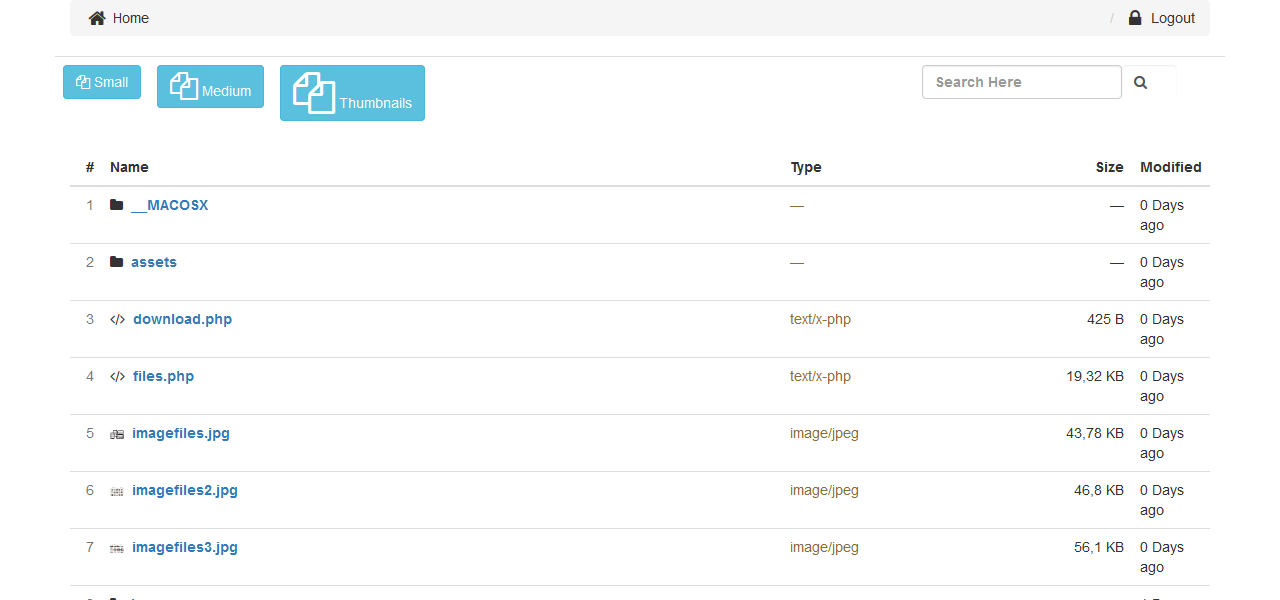Click the Logout link text
Image resolution: width=1280 pixels, height=600 pixels.
[1173, 18]
